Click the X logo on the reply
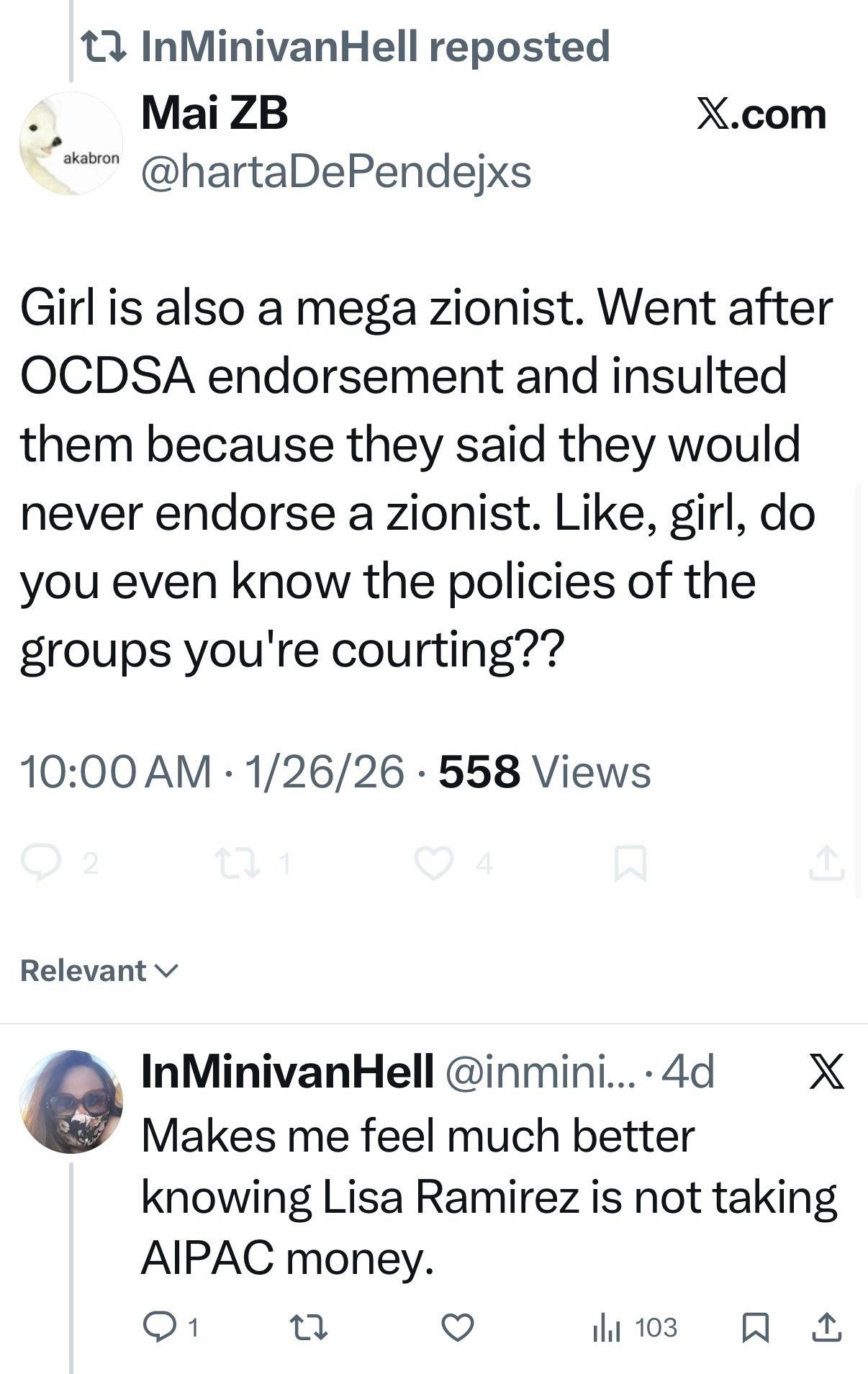The image size is (868, 1374). [x=826, y=1071]
